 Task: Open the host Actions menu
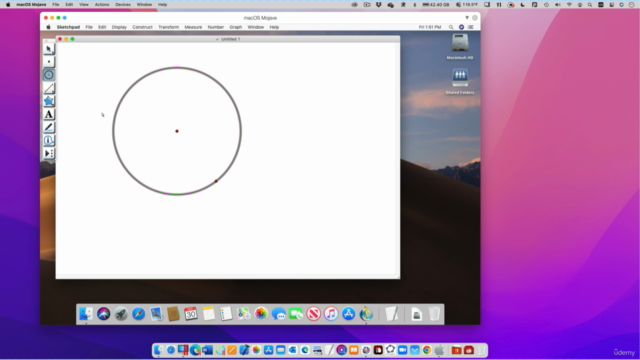click(x=102, y=4)
